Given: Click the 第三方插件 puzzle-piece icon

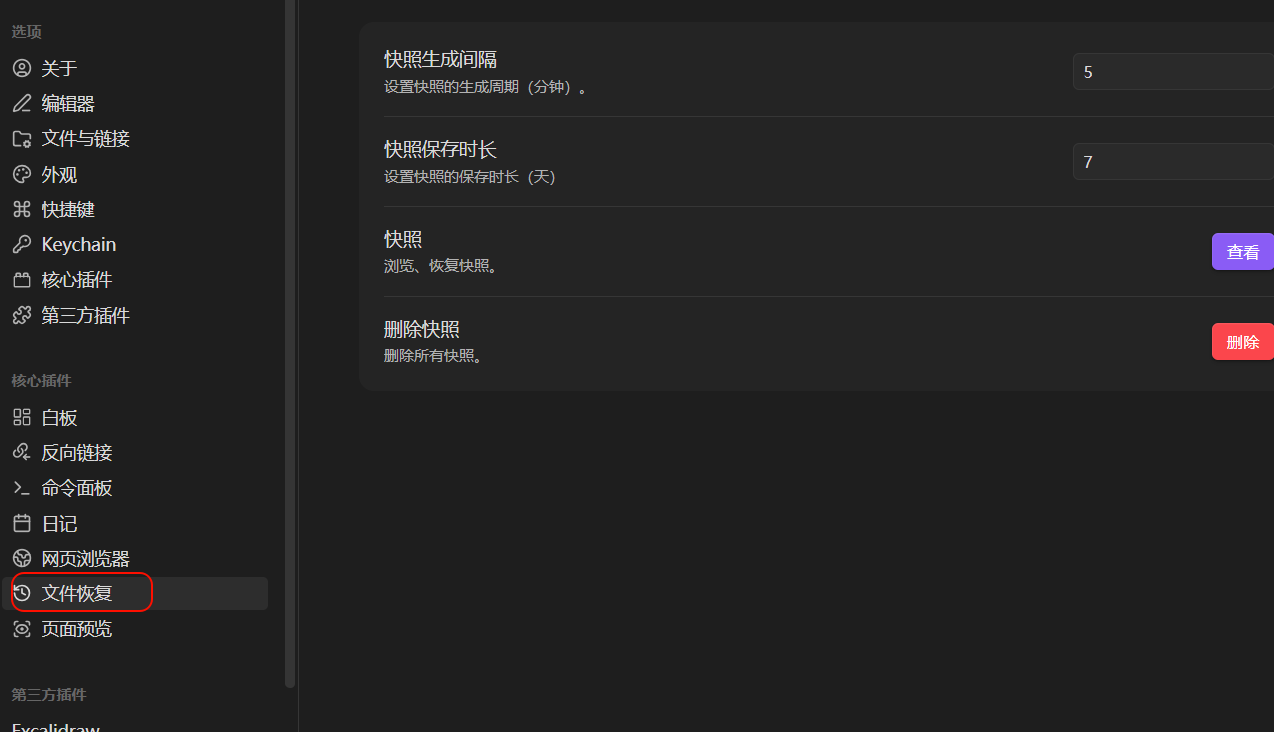Looking at the screenshot, I should [x=22, y=315].
